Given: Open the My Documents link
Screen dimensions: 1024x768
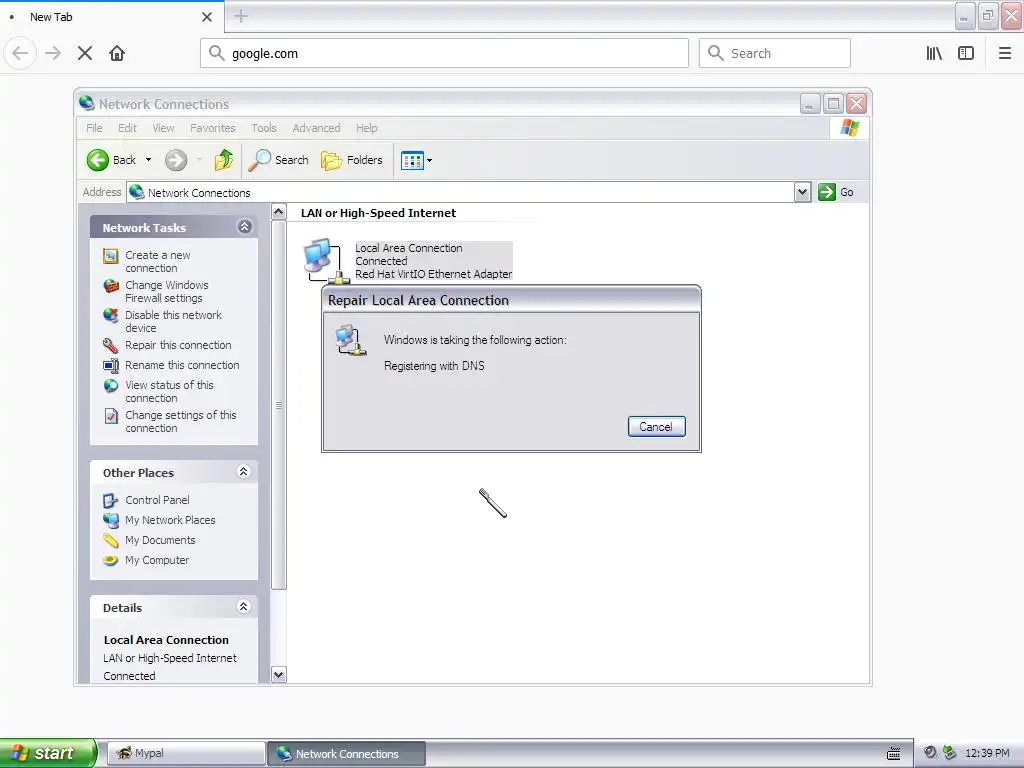Looking at the screenshot, I should click(160, 540).
